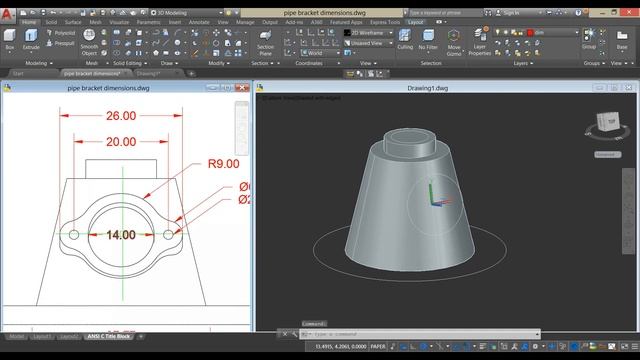Toggle PAPER space in status bar
Screen dimensions: 640x360
(378, 347)
